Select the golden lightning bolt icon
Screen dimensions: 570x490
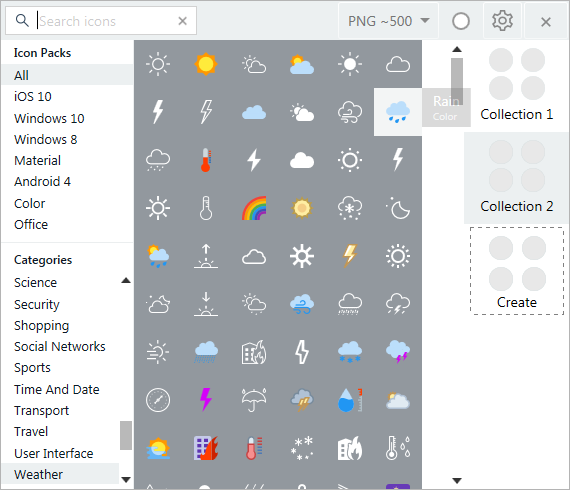(350, 256)
